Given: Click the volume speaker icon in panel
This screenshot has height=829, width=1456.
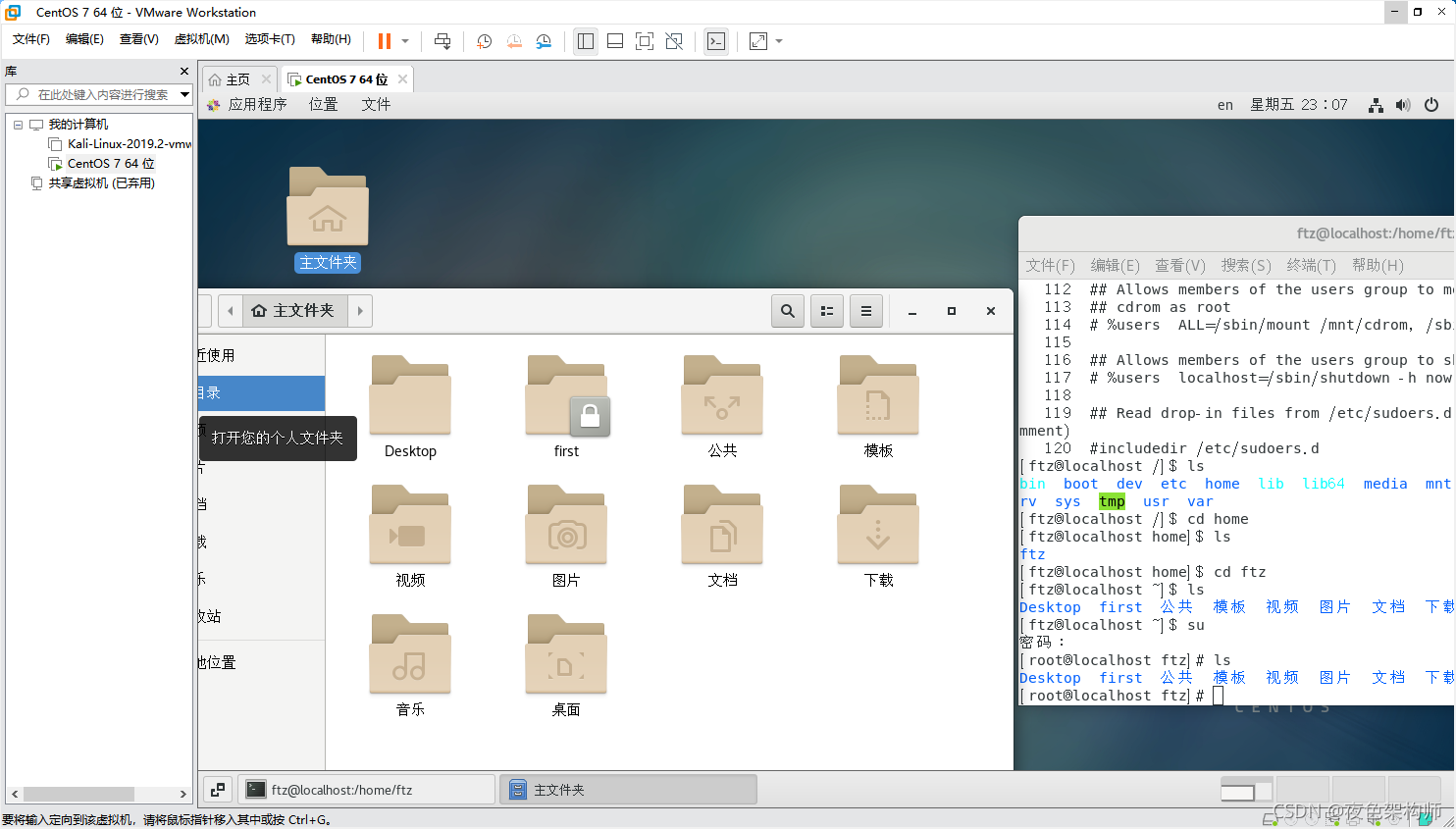Looking at the screenshot, I should pos(1403,105).
